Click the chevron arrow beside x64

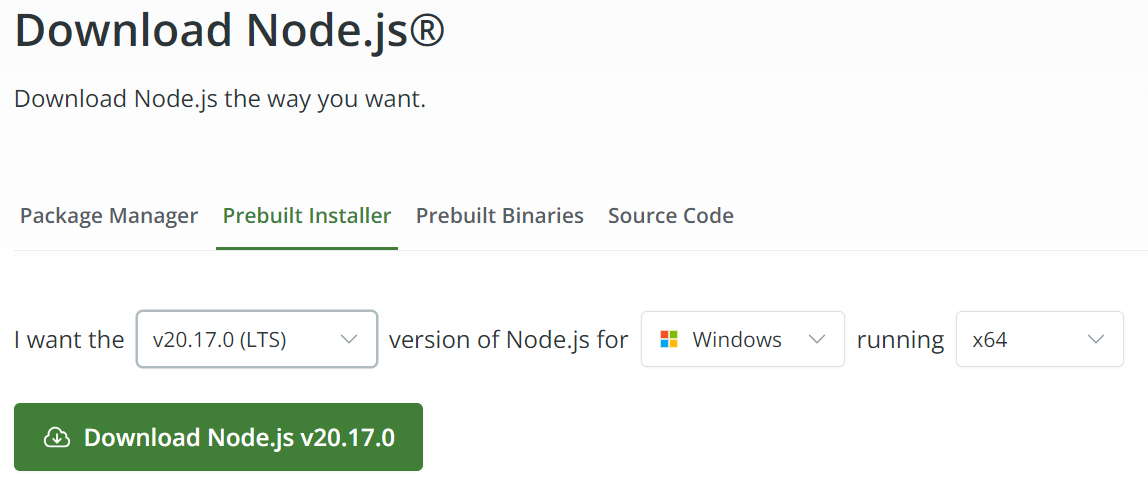1095,339
